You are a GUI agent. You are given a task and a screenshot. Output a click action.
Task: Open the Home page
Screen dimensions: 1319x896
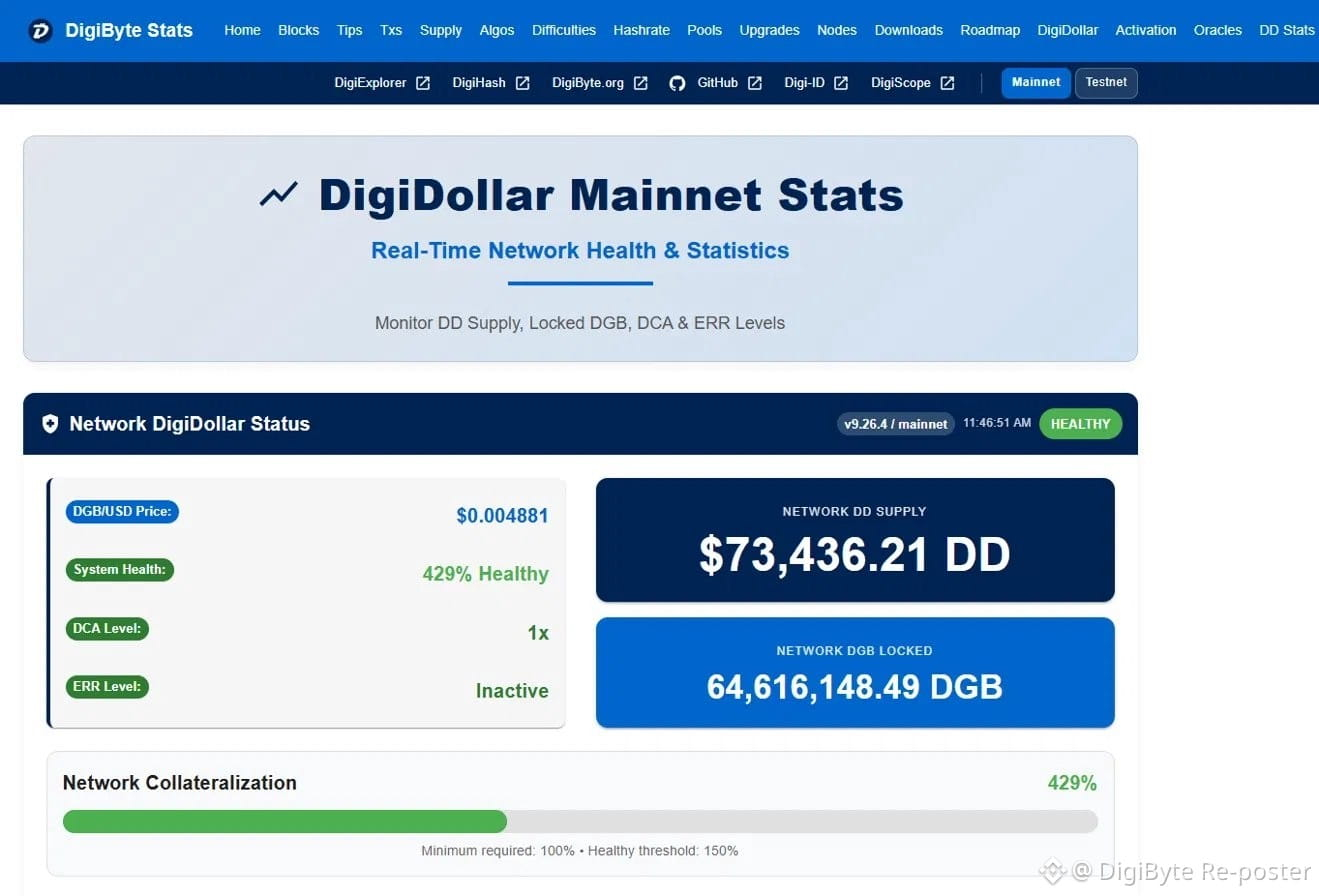tap(242, 30)
